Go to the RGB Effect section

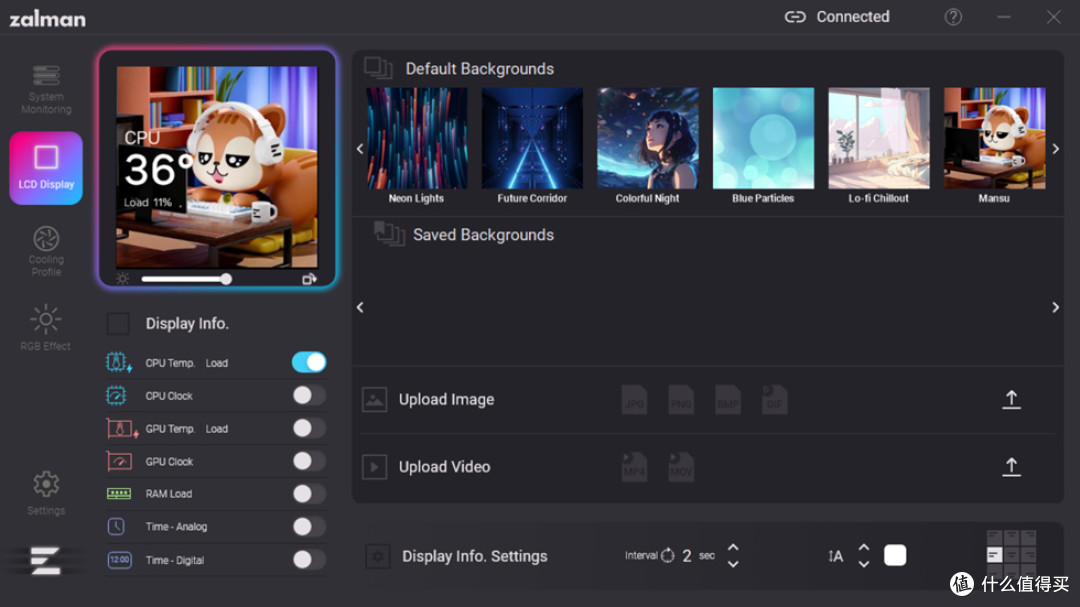[45, 328]
